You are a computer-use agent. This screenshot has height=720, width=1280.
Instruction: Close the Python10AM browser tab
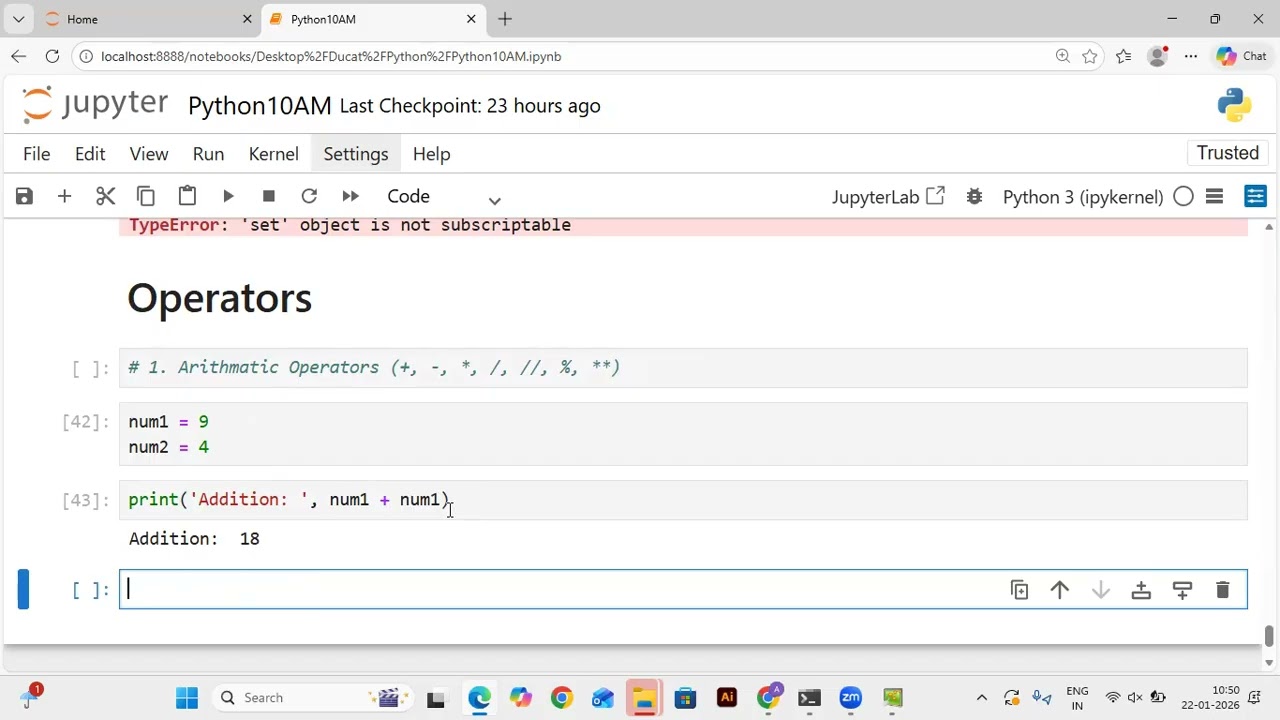(471, 19)
